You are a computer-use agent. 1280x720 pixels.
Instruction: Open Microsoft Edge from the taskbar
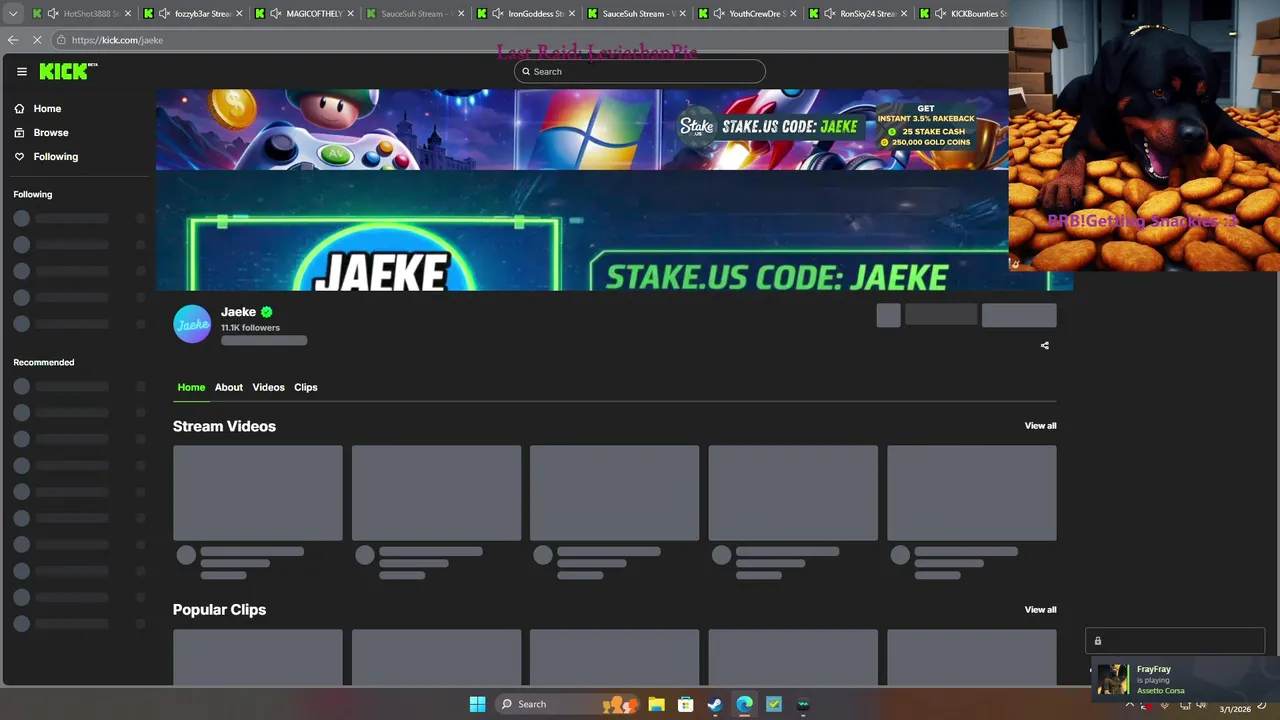pos(744,704)
